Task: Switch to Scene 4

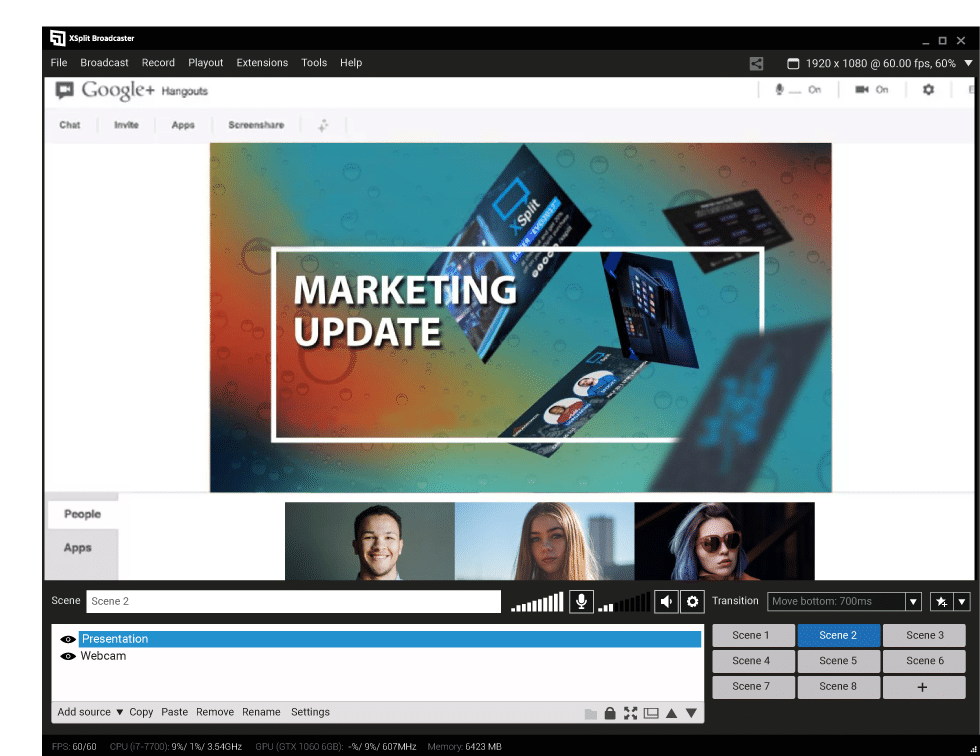Action: click(x=753, y=661)
